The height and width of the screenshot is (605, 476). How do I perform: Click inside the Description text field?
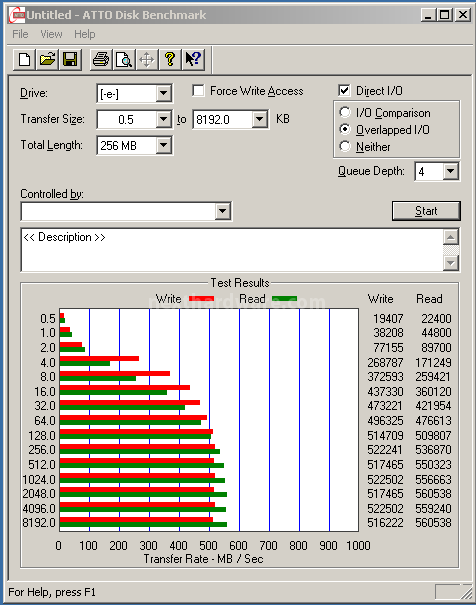pos(232,250)
